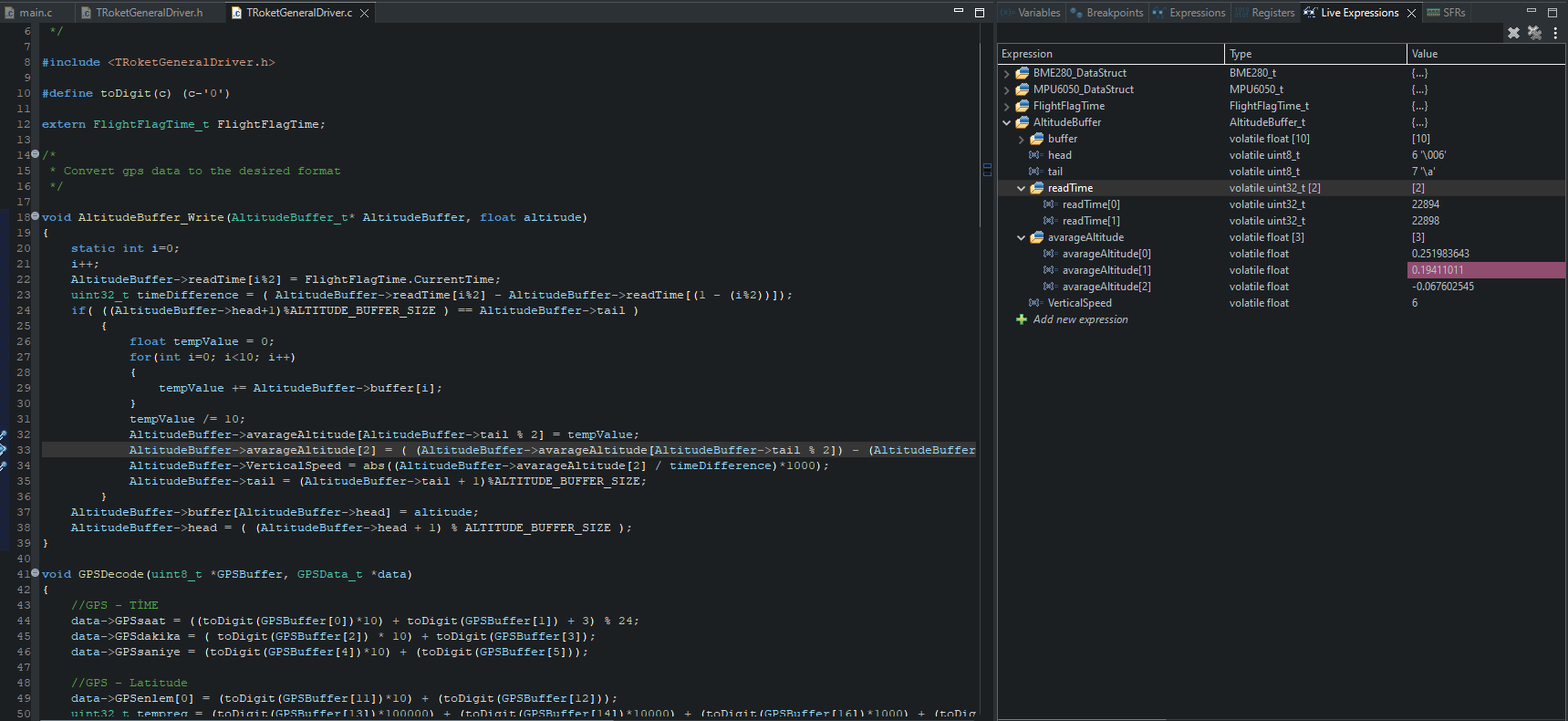Fold the GPSDecode function at line 41

click(x=35, y=573)
